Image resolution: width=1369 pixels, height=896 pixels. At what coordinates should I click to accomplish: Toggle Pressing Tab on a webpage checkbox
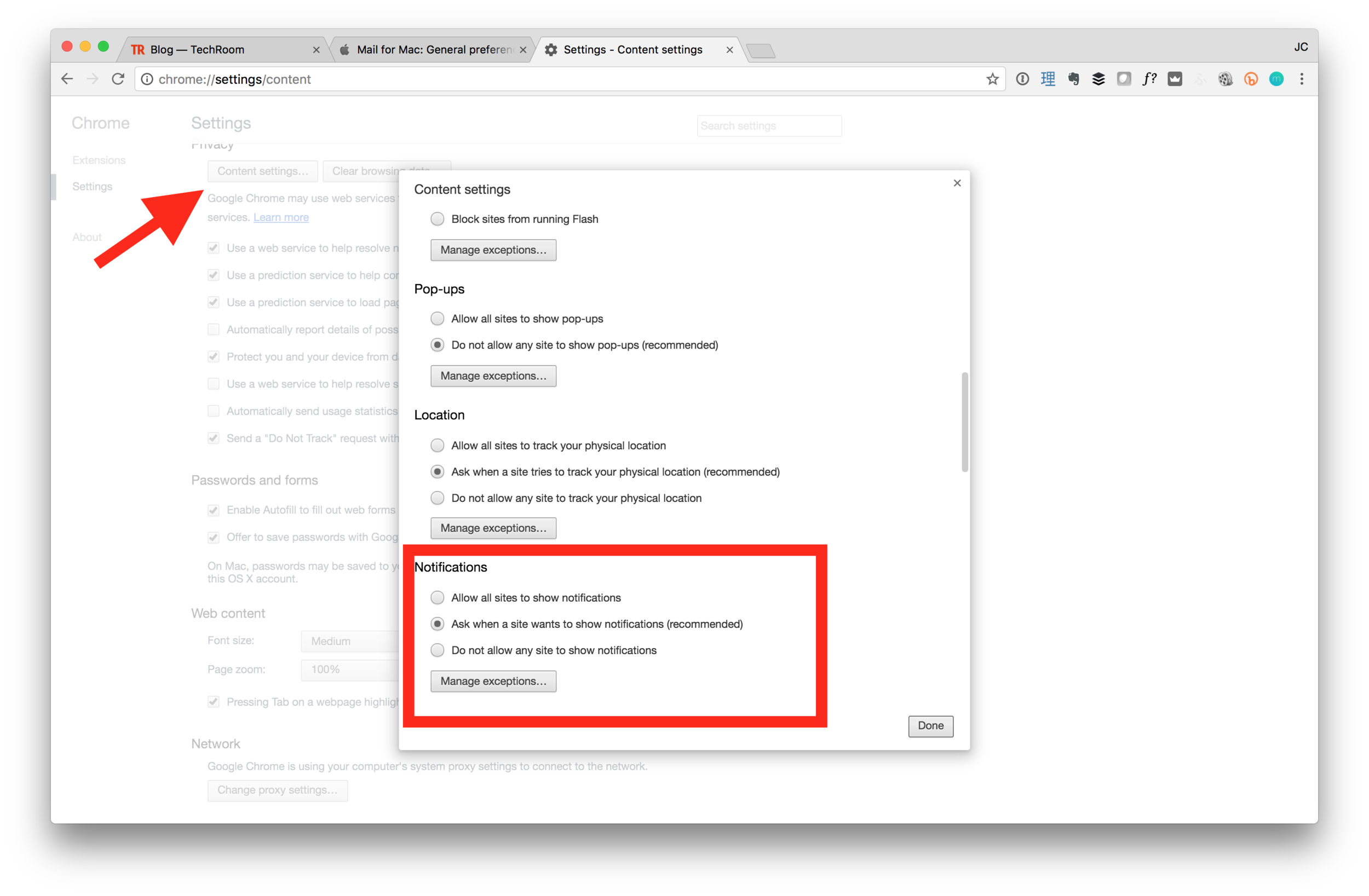click(x=214, y=702)
